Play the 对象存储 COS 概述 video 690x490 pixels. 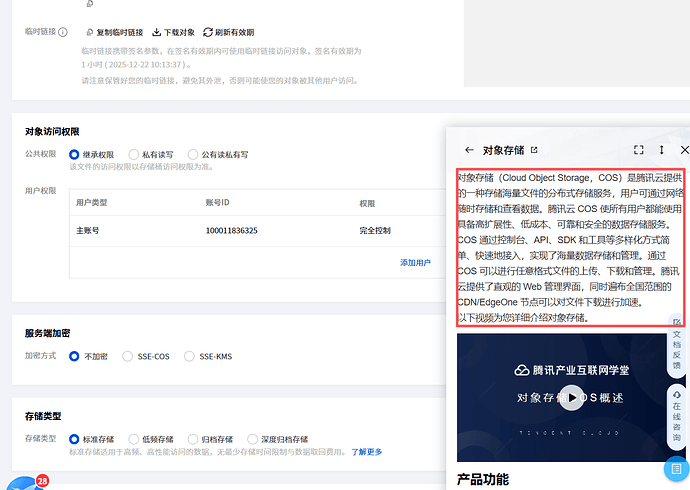click(x=572, y=398)
